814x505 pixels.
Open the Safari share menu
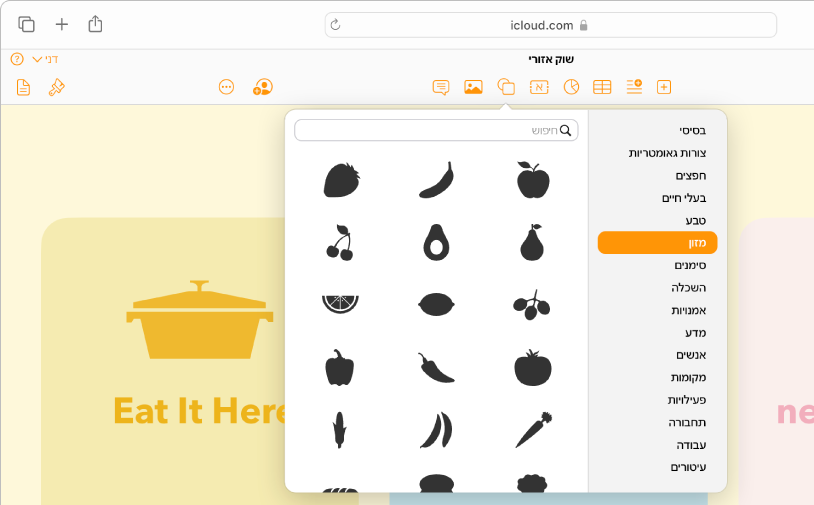(x=95, y=24)
